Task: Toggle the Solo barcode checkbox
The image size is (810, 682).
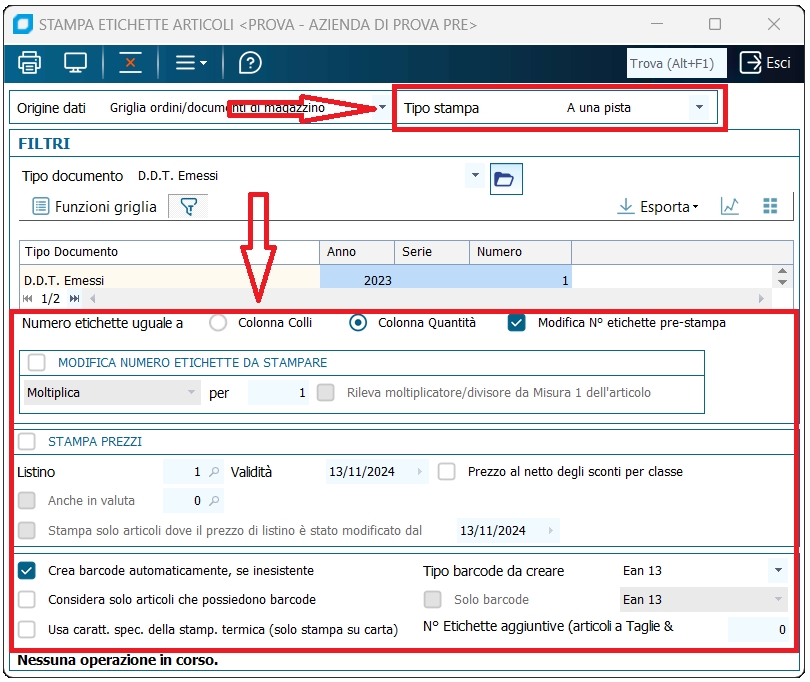Action: click(433, 600)
